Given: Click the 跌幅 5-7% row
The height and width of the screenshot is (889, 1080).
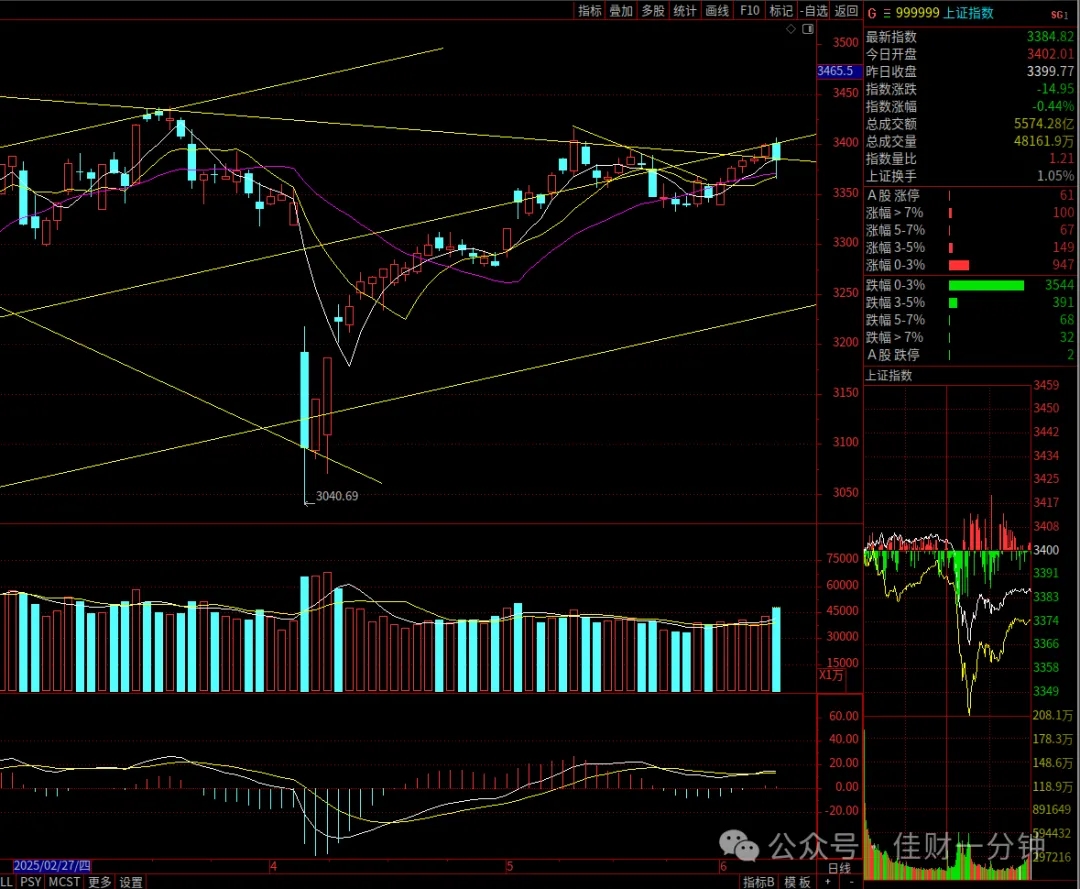Looking at the screenshot, I should (970, 320).
